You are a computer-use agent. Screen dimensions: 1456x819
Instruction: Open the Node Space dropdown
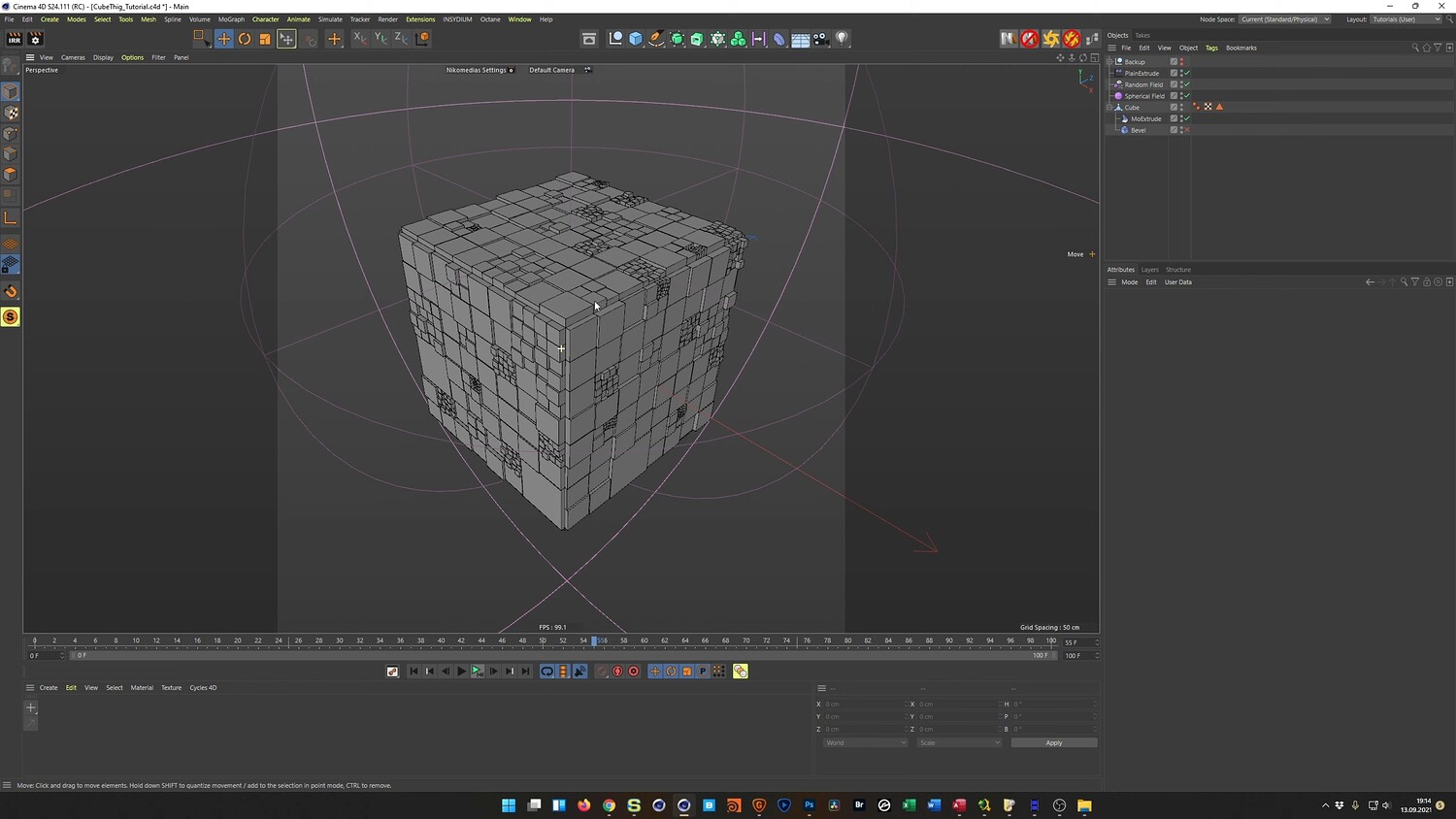[x=1285, y=19]
